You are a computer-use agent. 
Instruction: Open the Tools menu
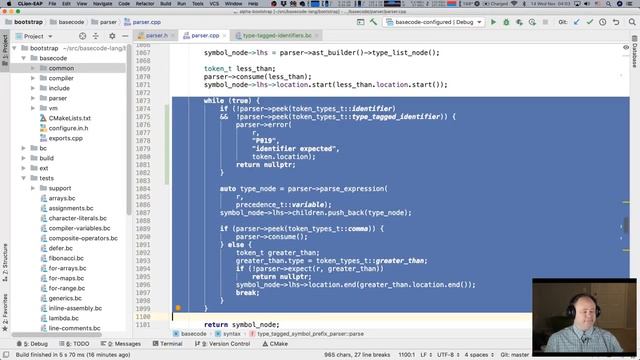(x=198, y=4)
